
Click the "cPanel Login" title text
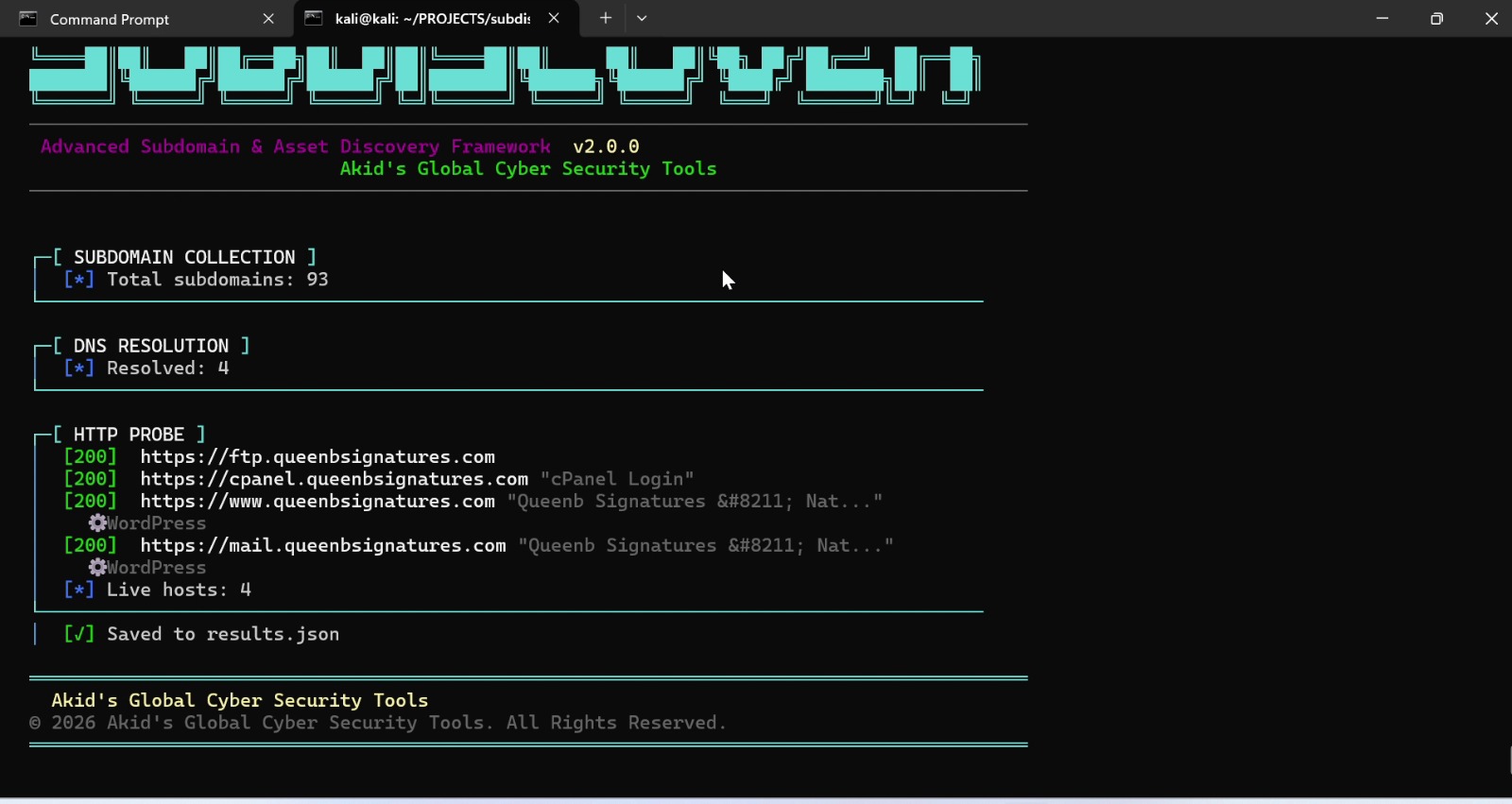[617, 479]
